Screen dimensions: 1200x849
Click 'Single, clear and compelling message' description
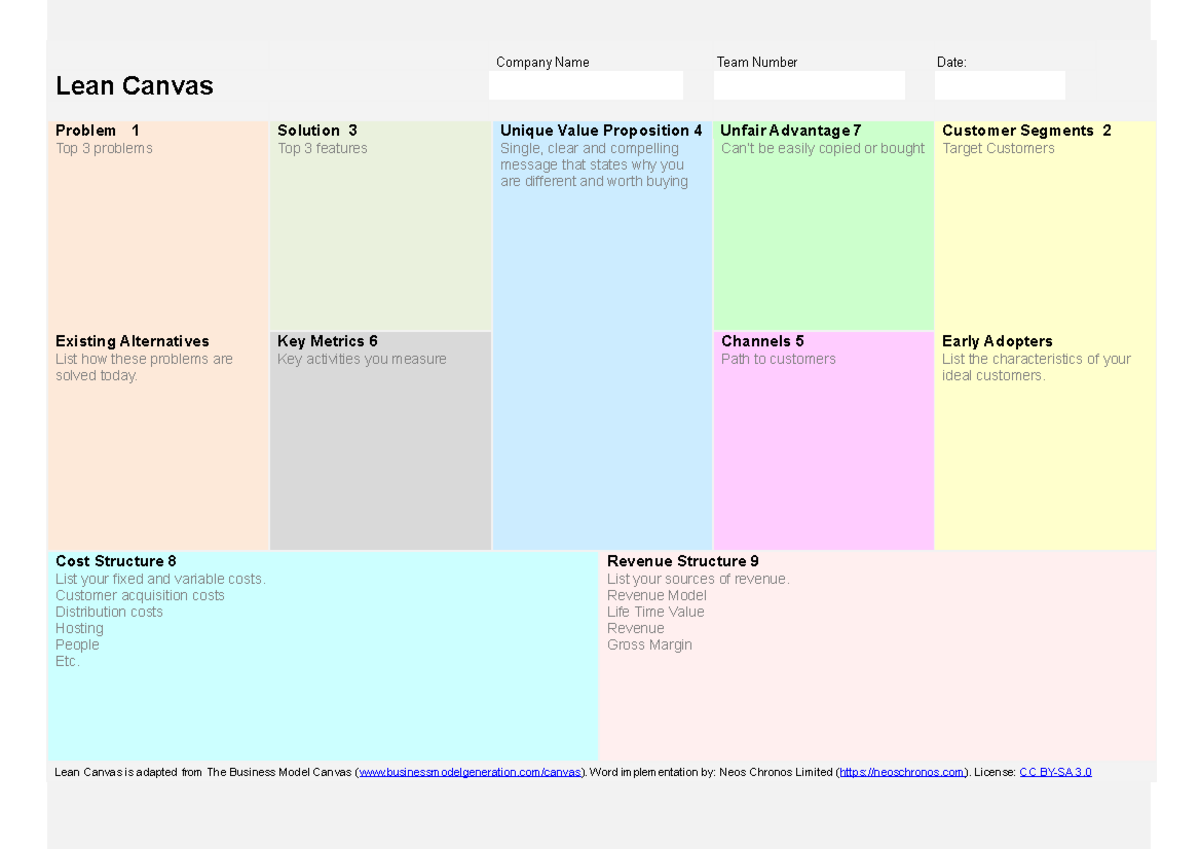(594, 165)
